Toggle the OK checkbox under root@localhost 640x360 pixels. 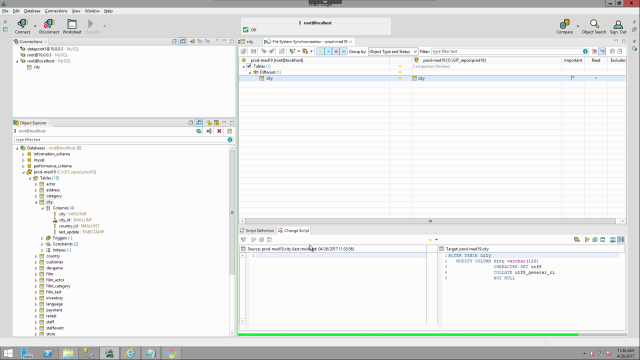tap(245, 30)
